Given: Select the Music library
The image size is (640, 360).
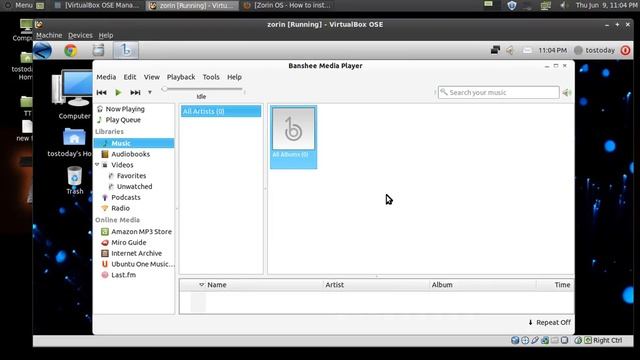Looking at the screenshot, I should (134, 143).
